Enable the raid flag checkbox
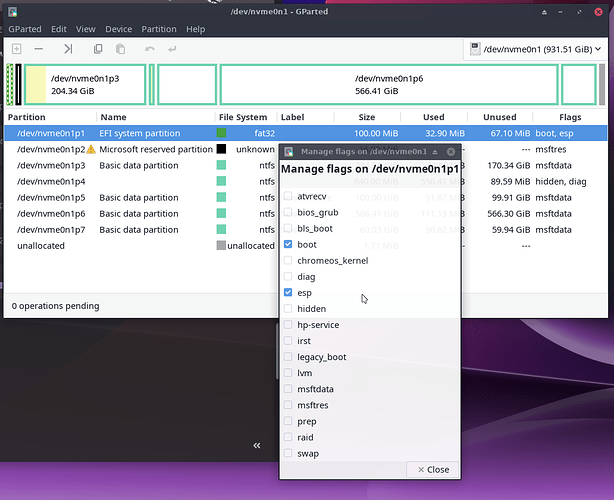614x500 pixels. pos(288,437)
